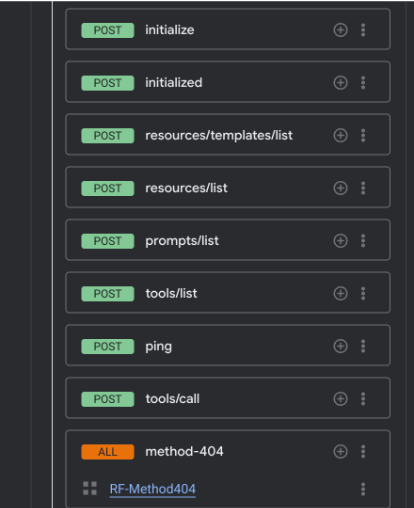Open three-dot menu for initialize
Screen dimensions: 414x508
[x=363, y=30]
